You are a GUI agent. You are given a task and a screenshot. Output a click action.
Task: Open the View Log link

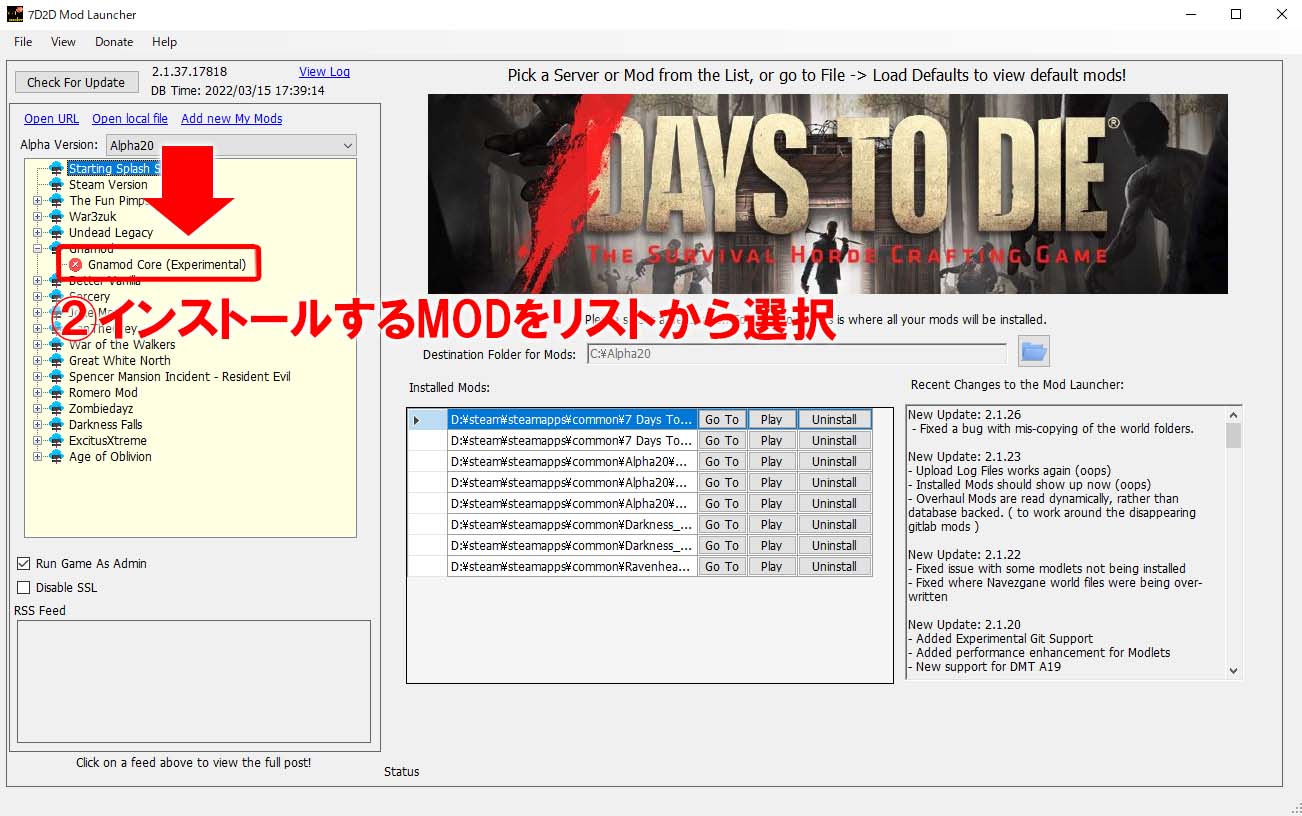(324, 71)
